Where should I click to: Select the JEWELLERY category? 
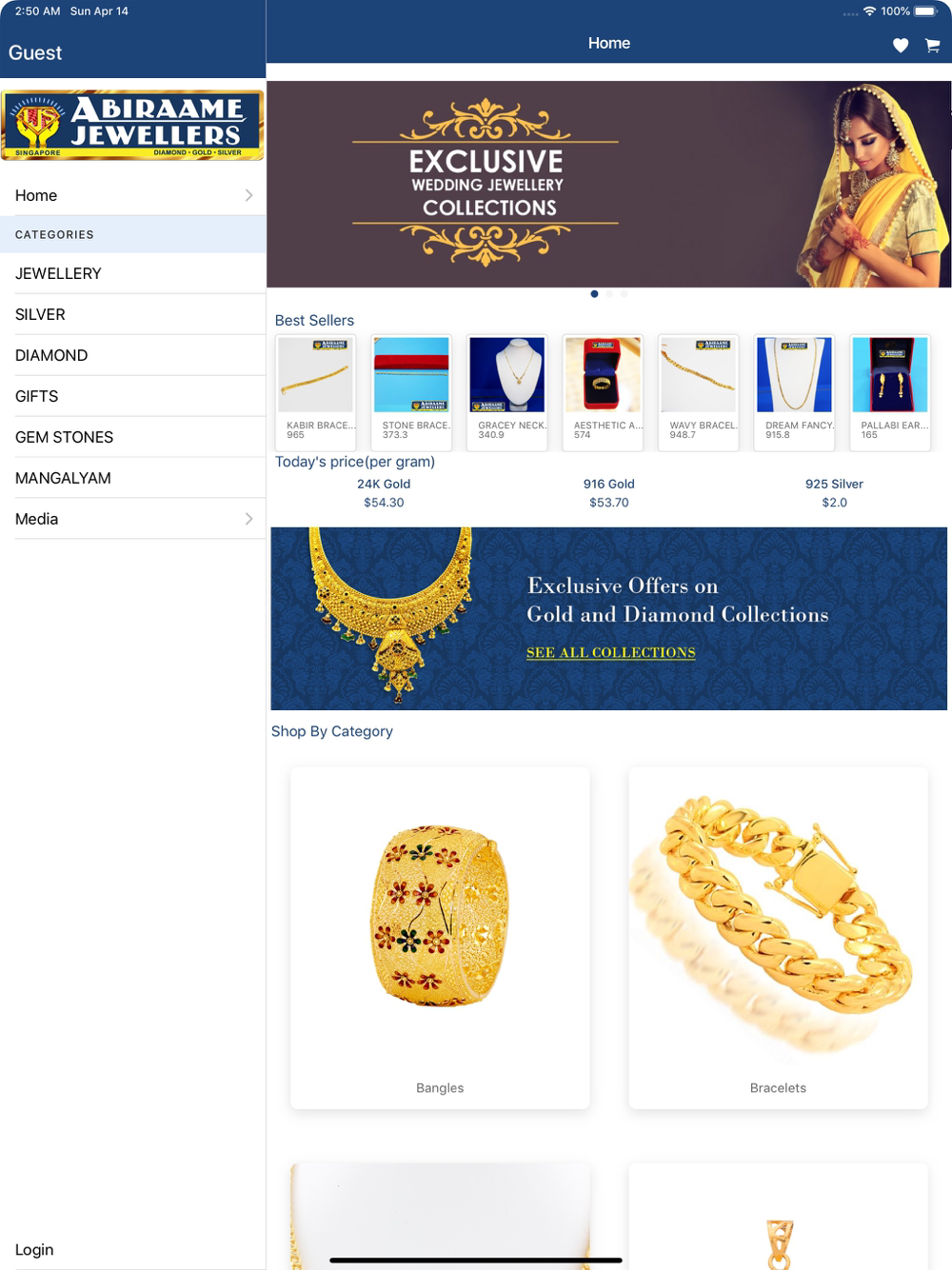132,273
